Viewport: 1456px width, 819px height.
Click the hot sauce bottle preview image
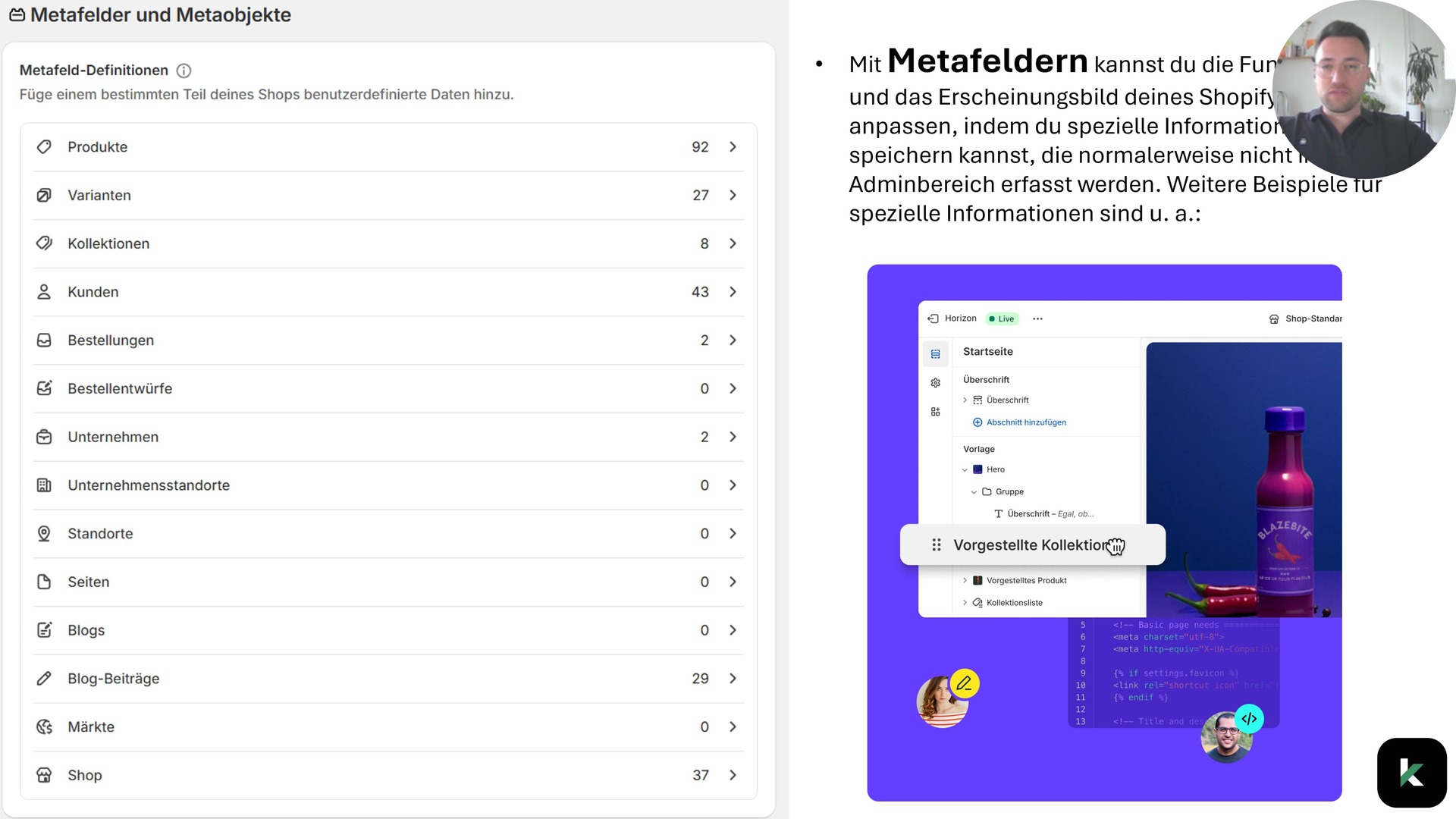coord(1244,480)
